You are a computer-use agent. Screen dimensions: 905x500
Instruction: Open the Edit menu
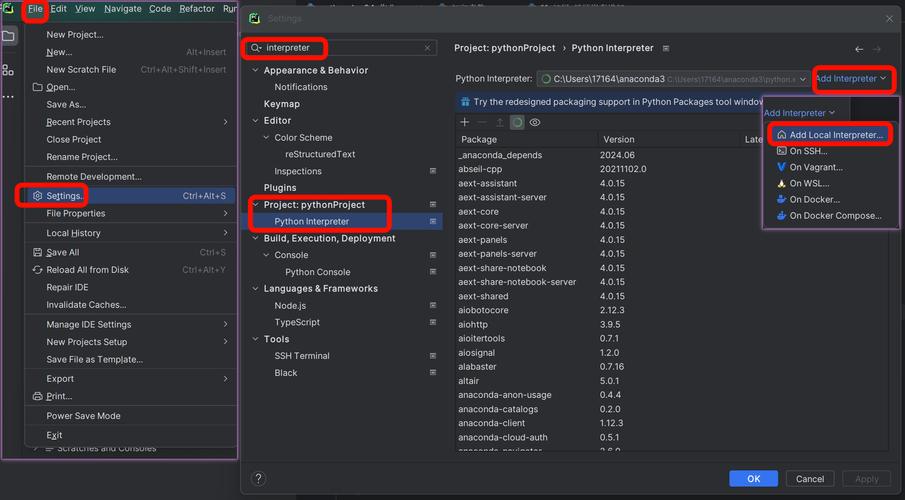point(58,9)
